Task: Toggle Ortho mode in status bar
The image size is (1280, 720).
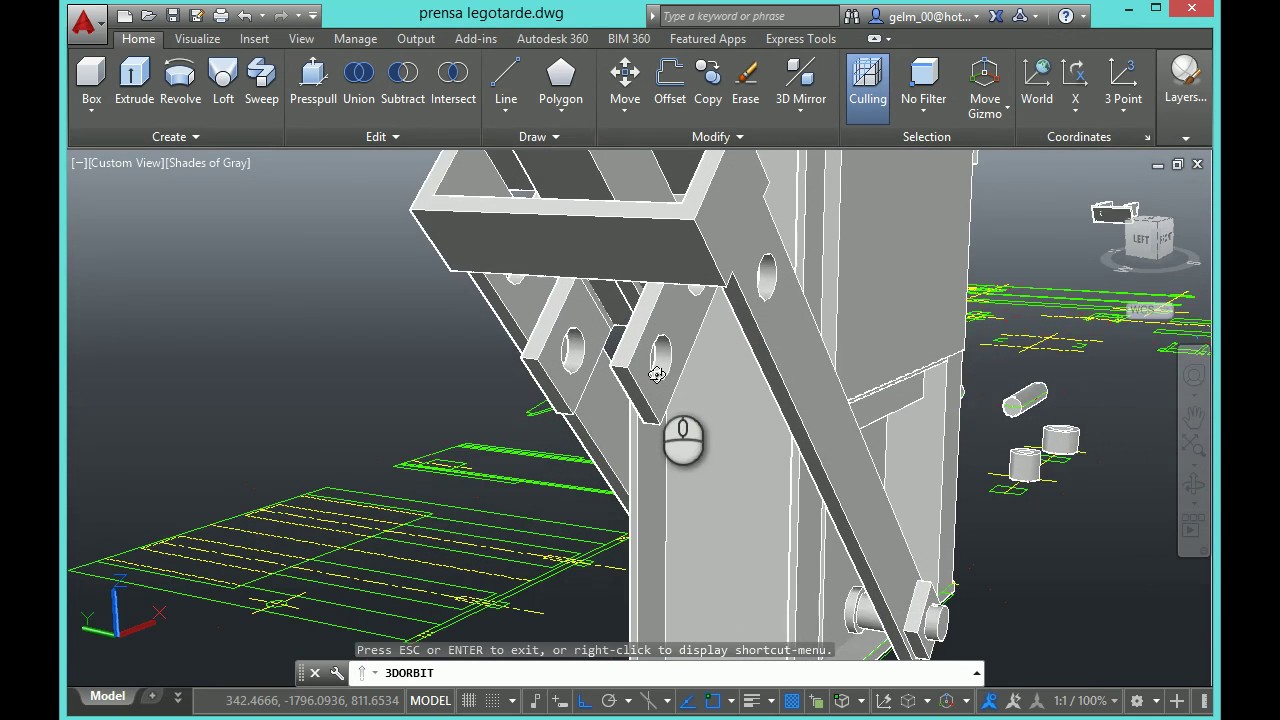Action: point(584,701)
